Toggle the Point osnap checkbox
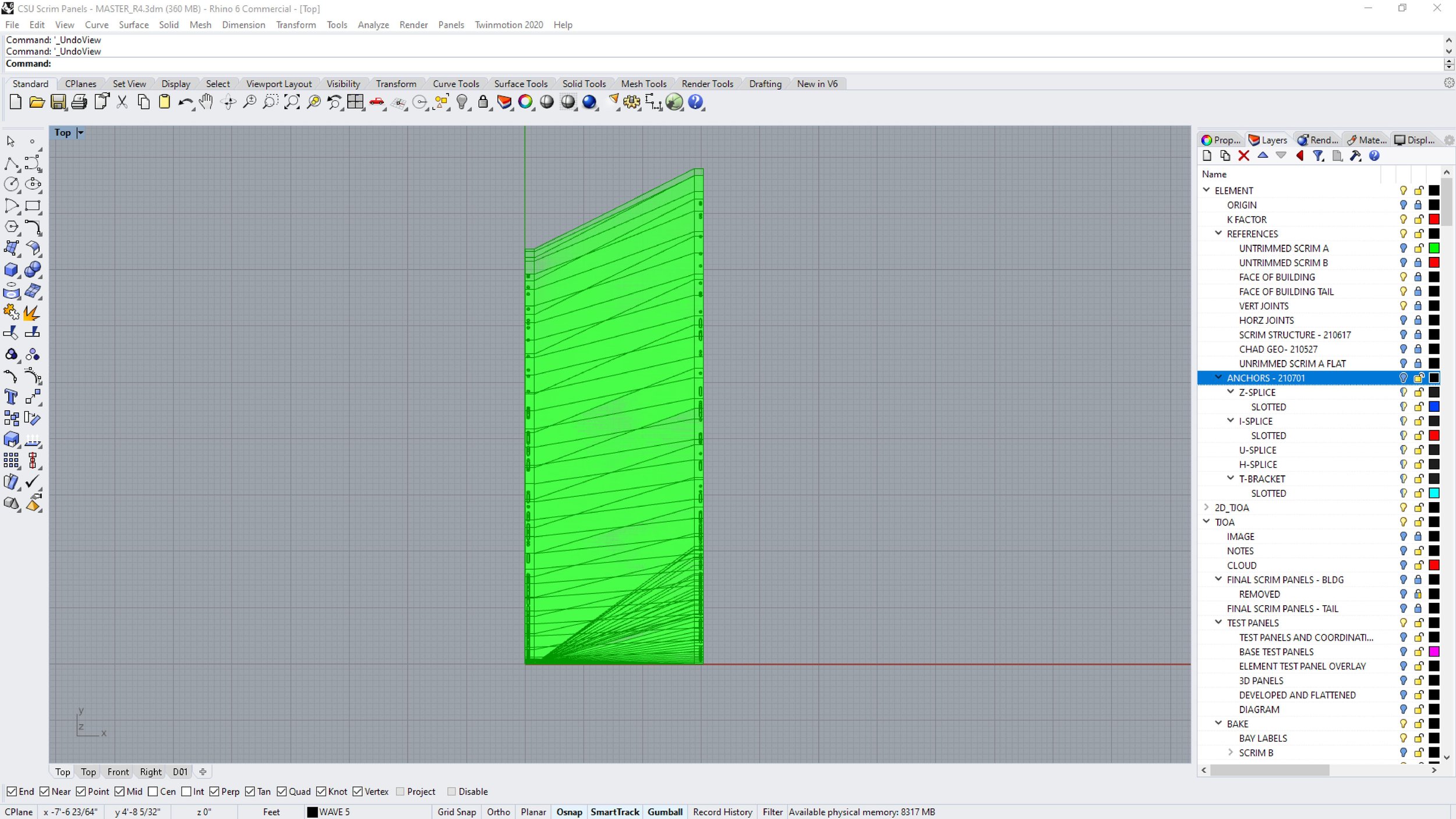The image size is (1456, 819). point(81,791)
